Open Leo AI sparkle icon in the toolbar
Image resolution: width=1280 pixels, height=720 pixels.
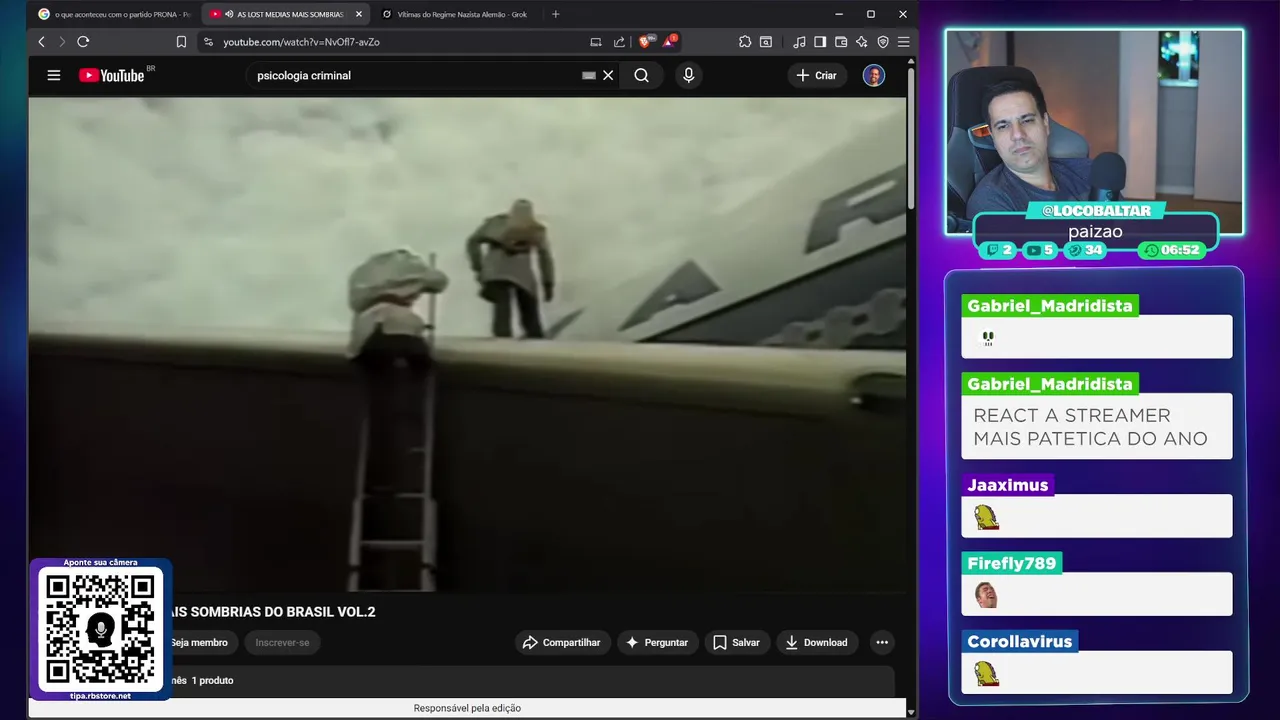pos(862,42)
